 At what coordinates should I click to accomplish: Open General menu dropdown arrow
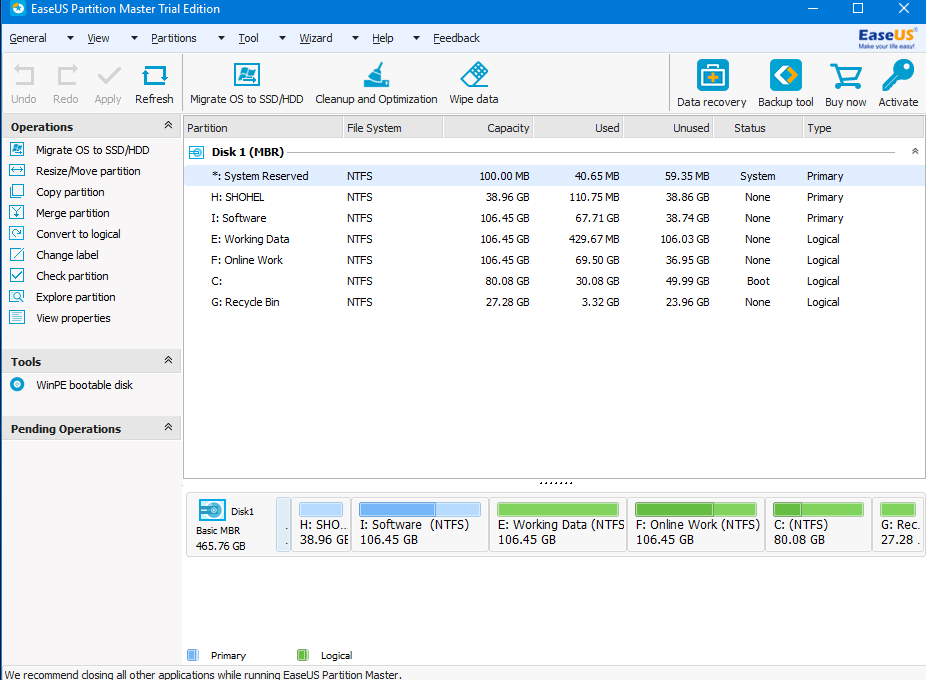pyautogui.click(x=70, y=38)
